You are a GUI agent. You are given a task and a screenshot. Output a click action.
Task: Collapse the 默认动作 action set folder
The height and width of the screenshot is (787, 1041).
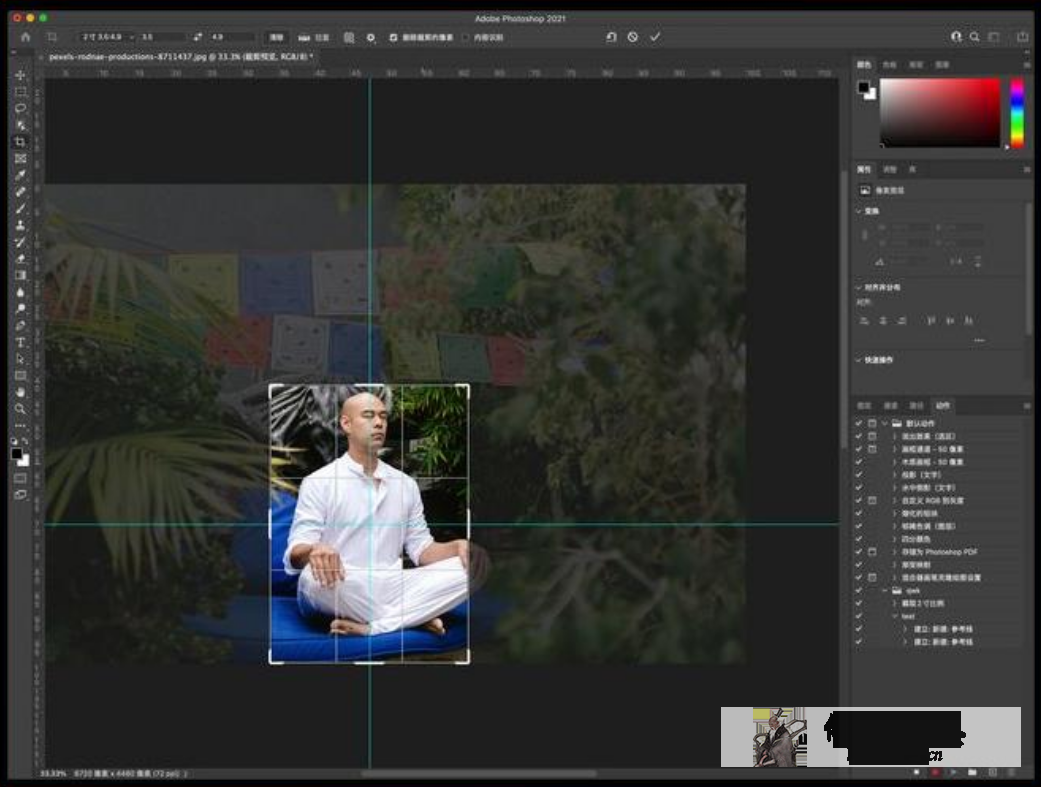click(x=885, y=424)
